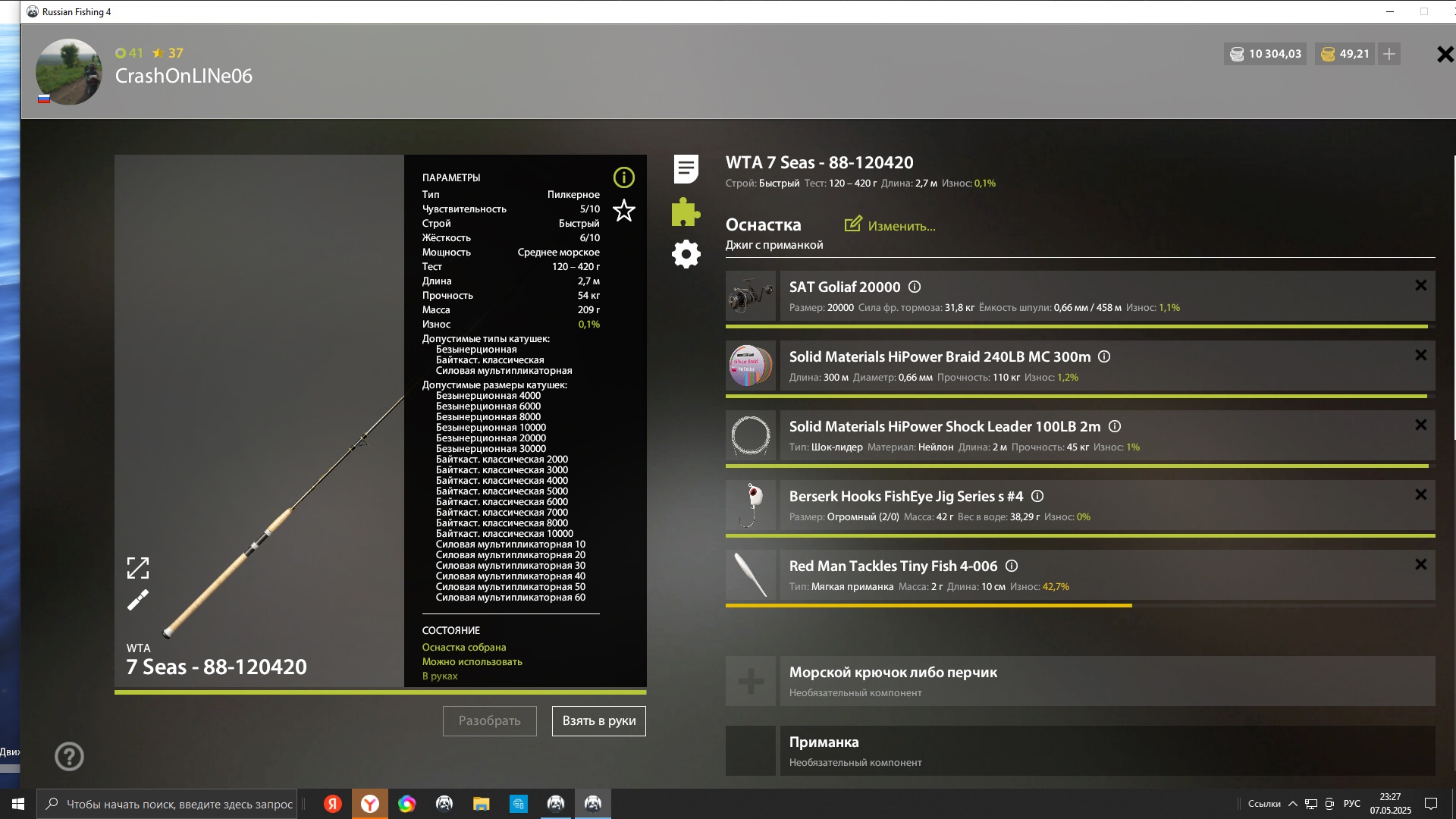Remove HiPower Braid 240LB line

tap(1420, 355)
